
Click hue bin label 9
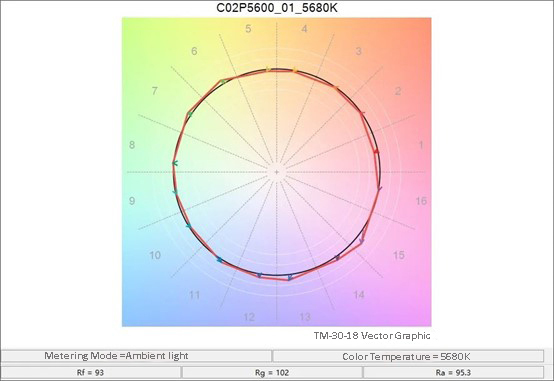tap(132, 201)
